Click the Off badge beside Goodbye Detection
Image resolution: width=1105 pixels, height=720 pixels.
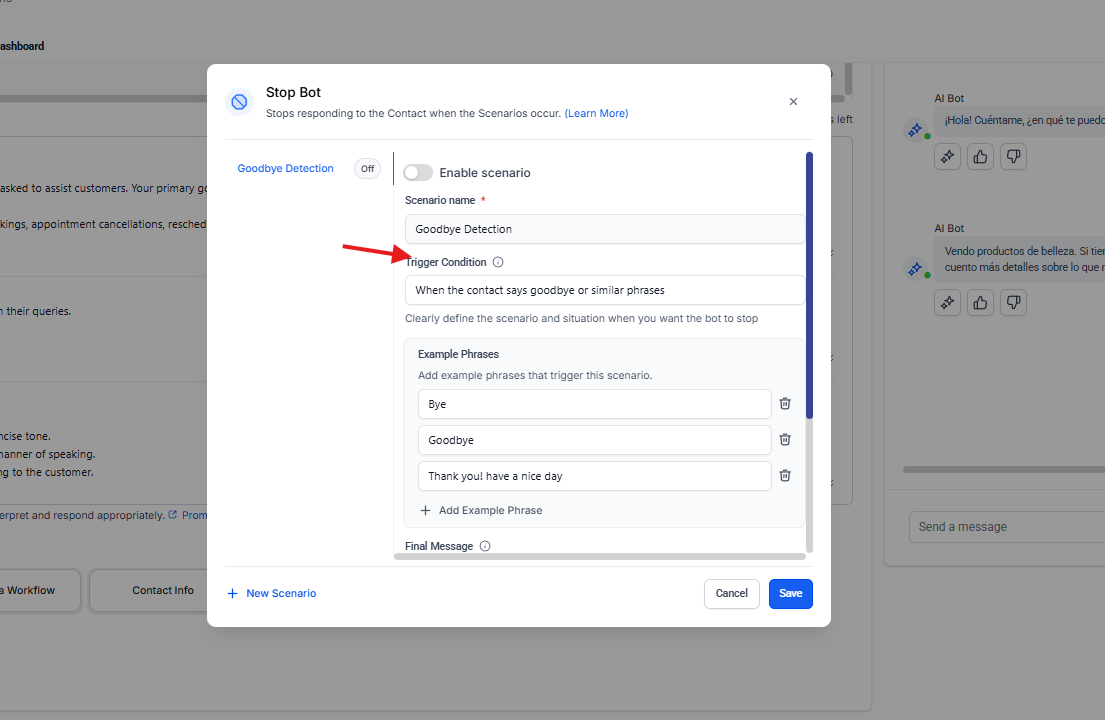pos(367,169)
